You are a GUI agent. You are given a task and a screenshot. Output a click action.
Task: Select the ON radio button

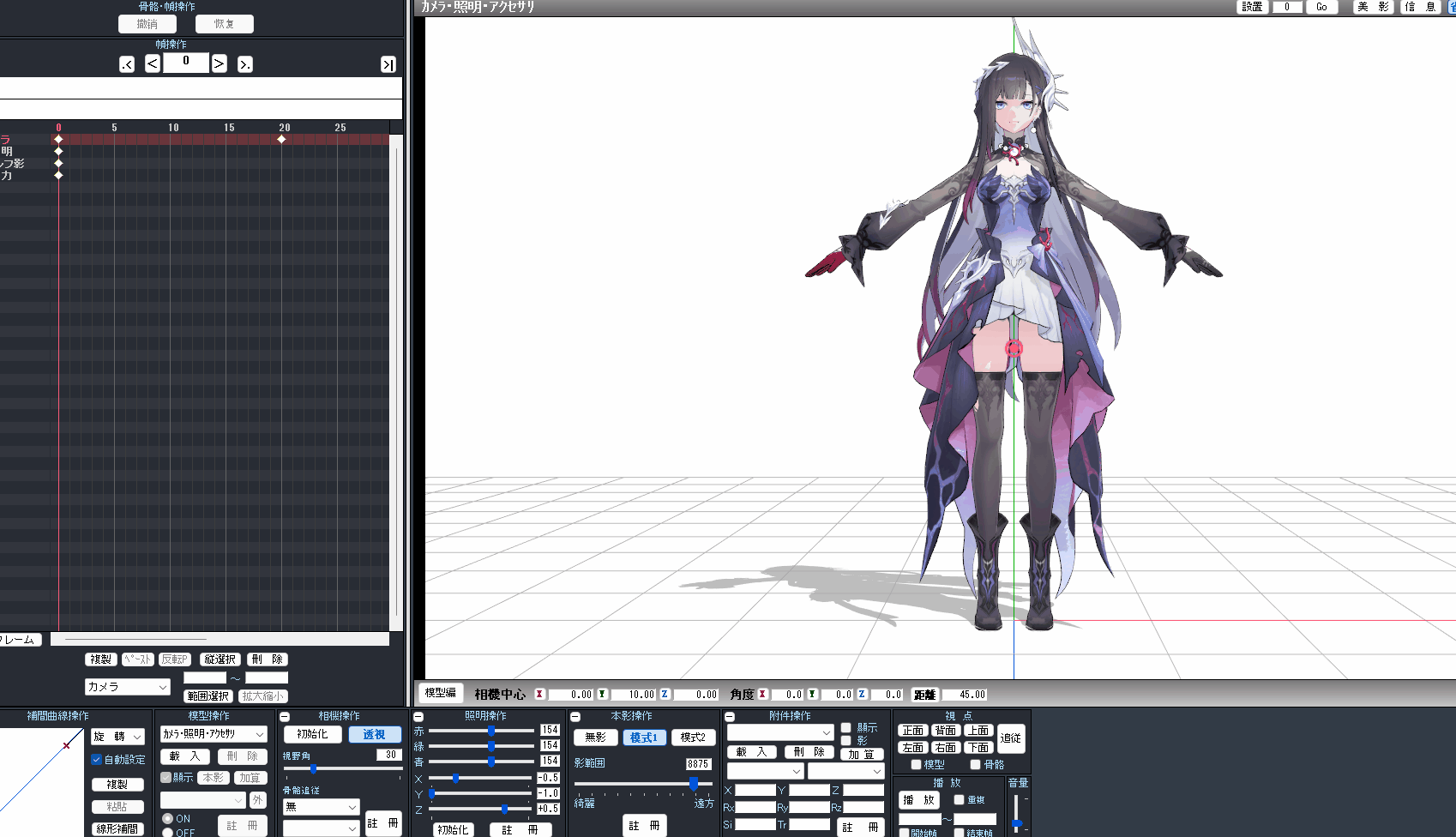coord(168,819)
